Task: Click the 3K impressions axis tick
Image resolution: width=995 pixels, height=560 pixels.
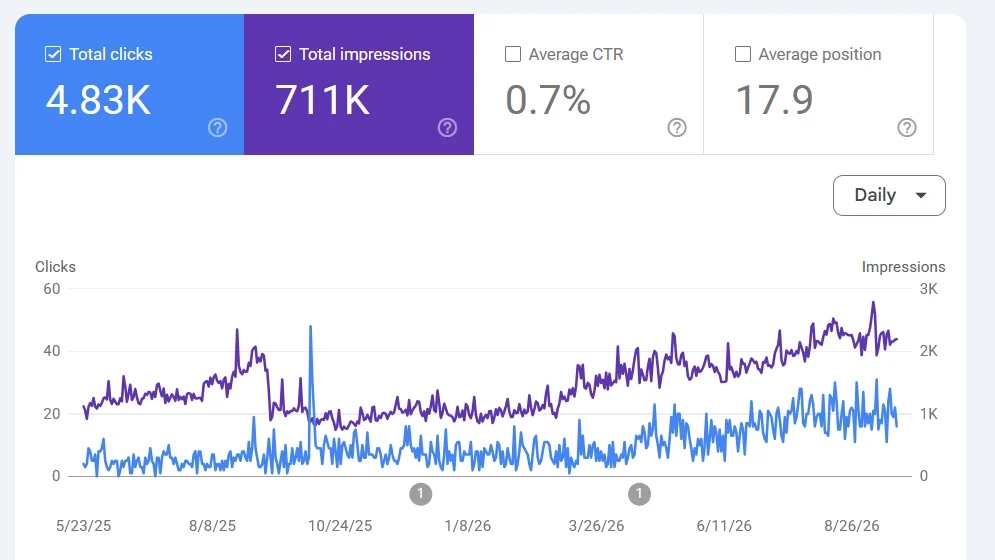Action: point(928,289)
